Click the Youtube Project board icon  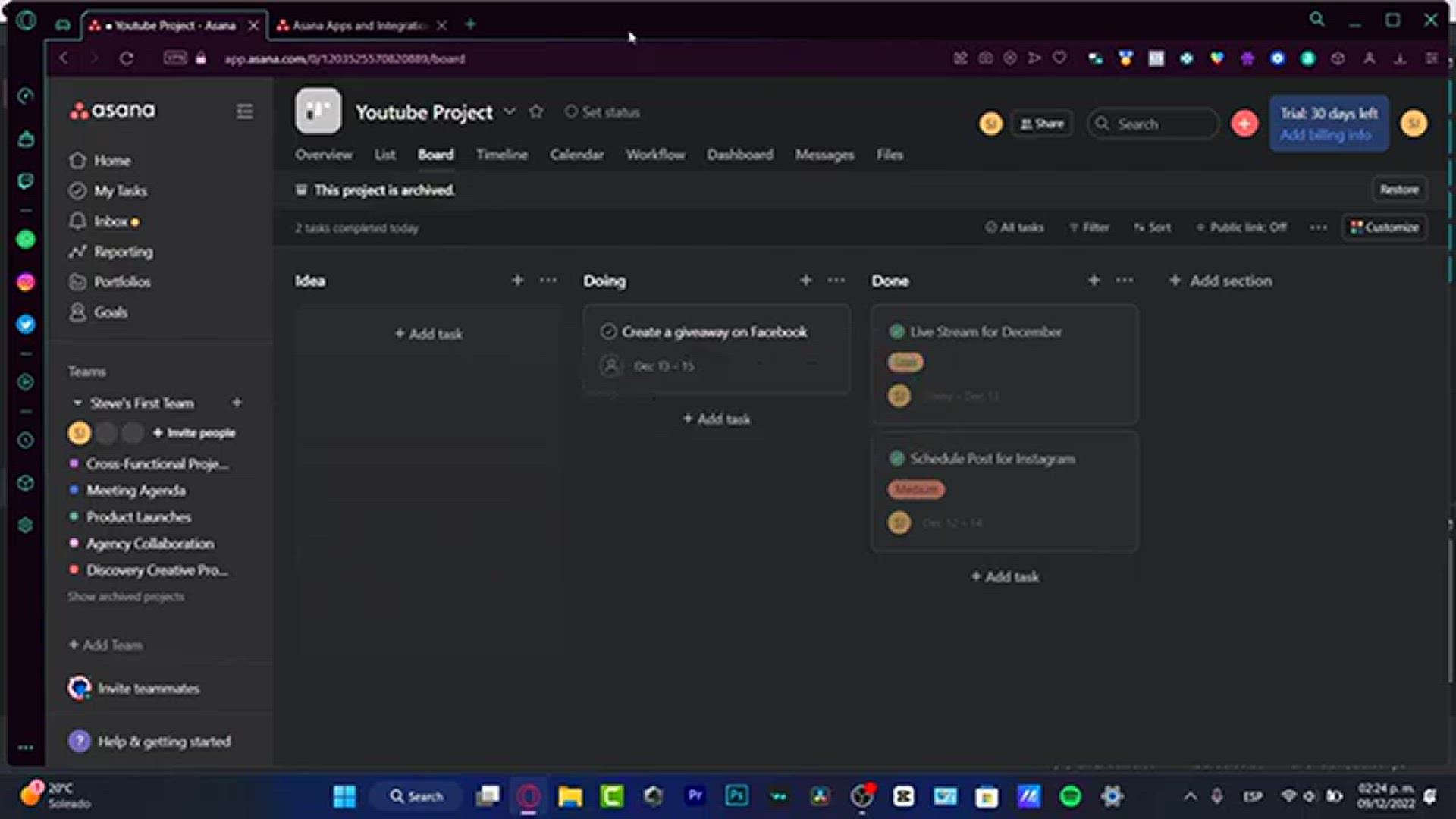[318, 111]
